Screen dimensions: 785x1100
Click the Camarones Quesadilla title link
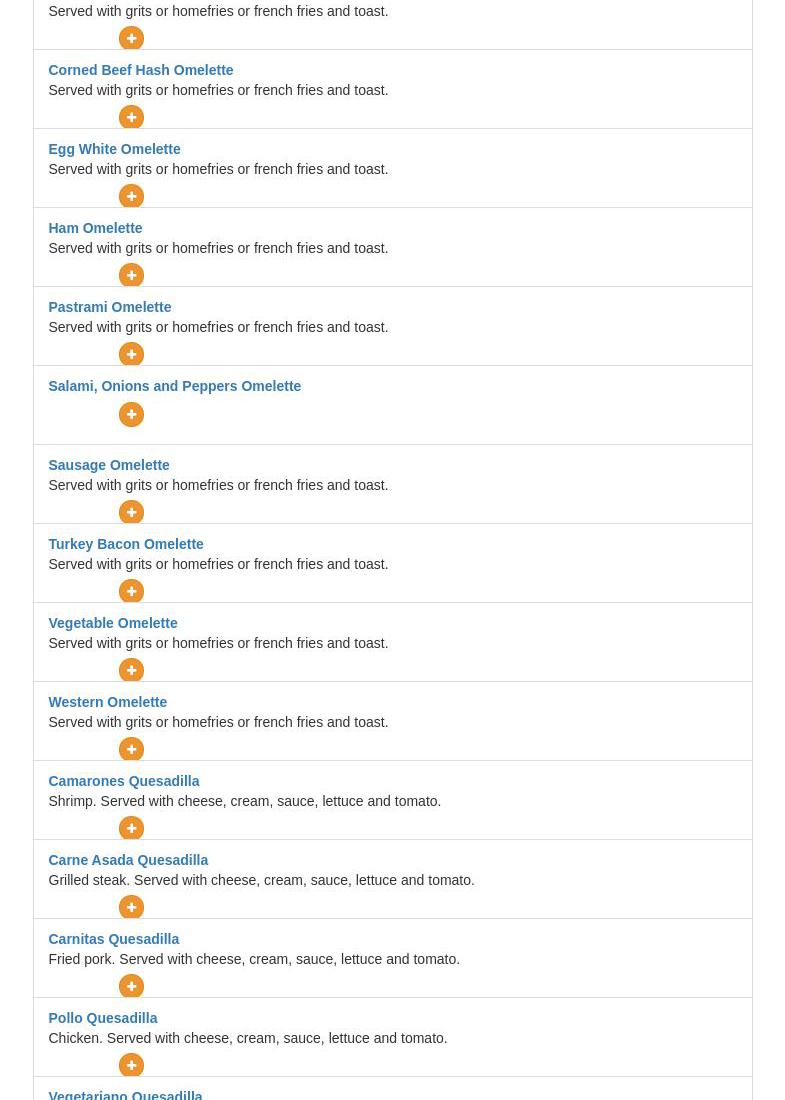(123, 781)
